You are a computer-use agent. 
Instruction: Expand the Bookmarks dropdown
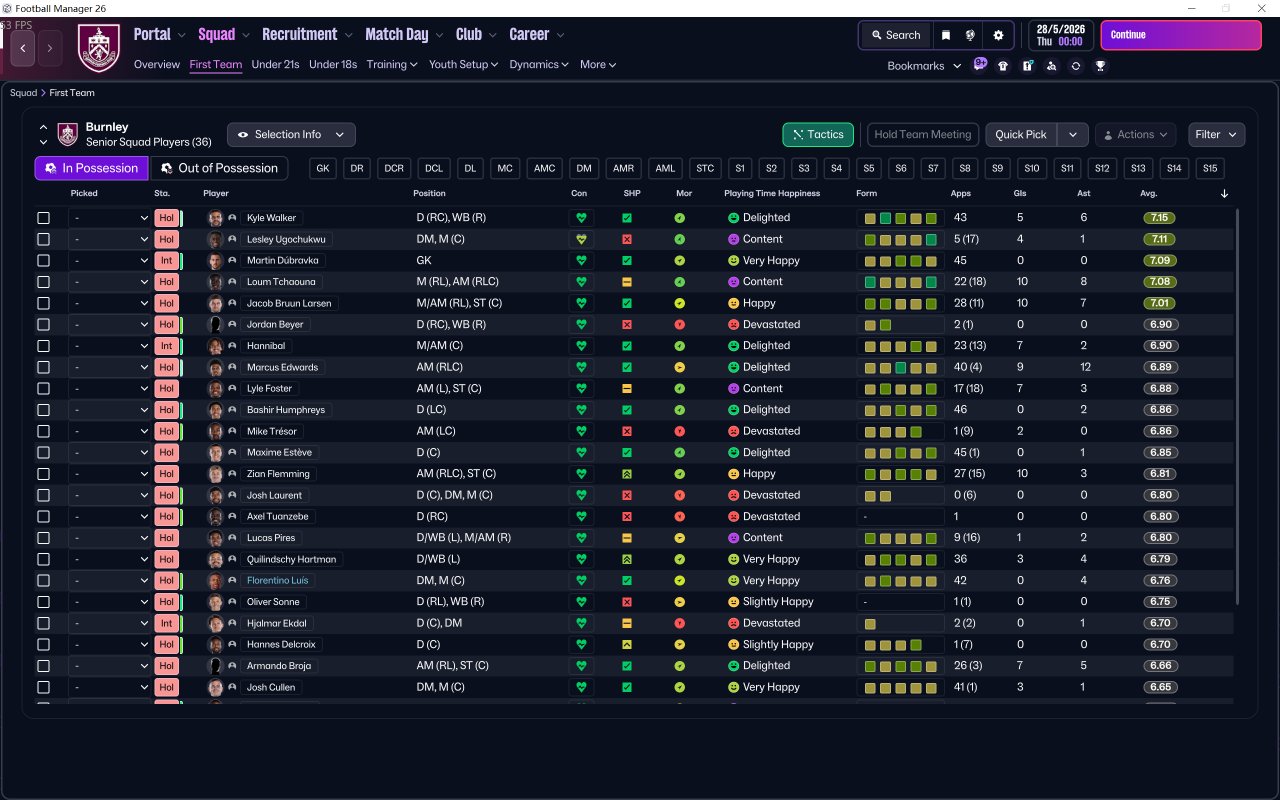(x=925, y=66)
